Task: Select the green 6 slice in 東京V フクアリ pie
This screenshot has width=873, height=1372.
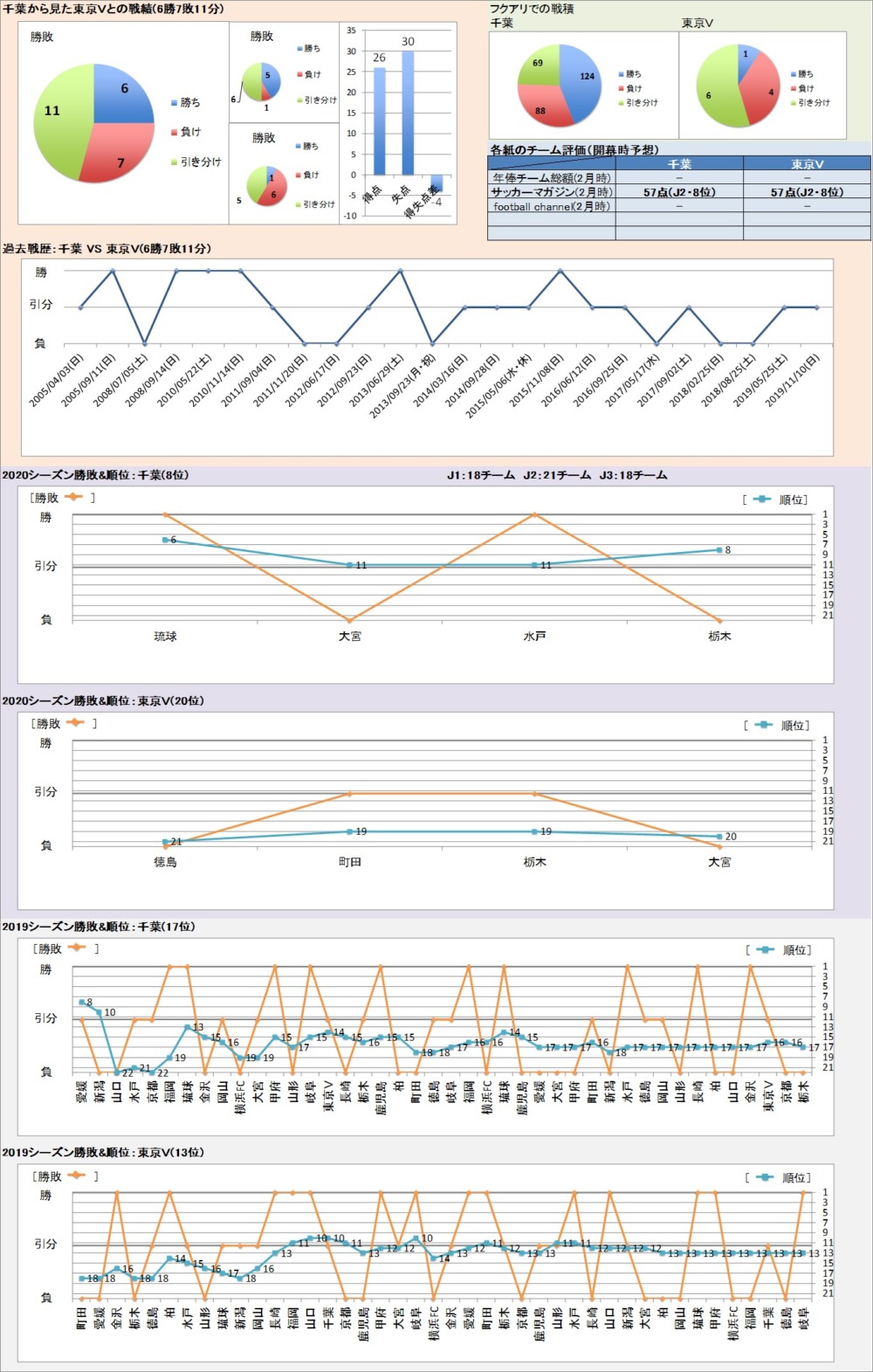Action: tap(716, 90)
